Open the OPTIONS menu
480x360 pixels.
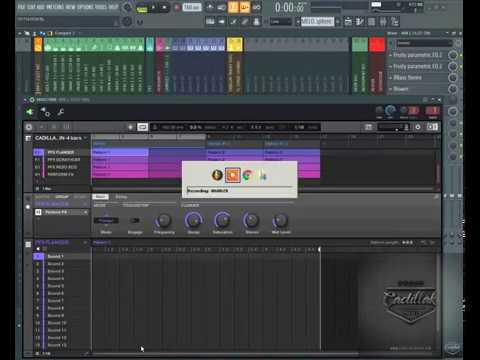[x=85, y=7]
